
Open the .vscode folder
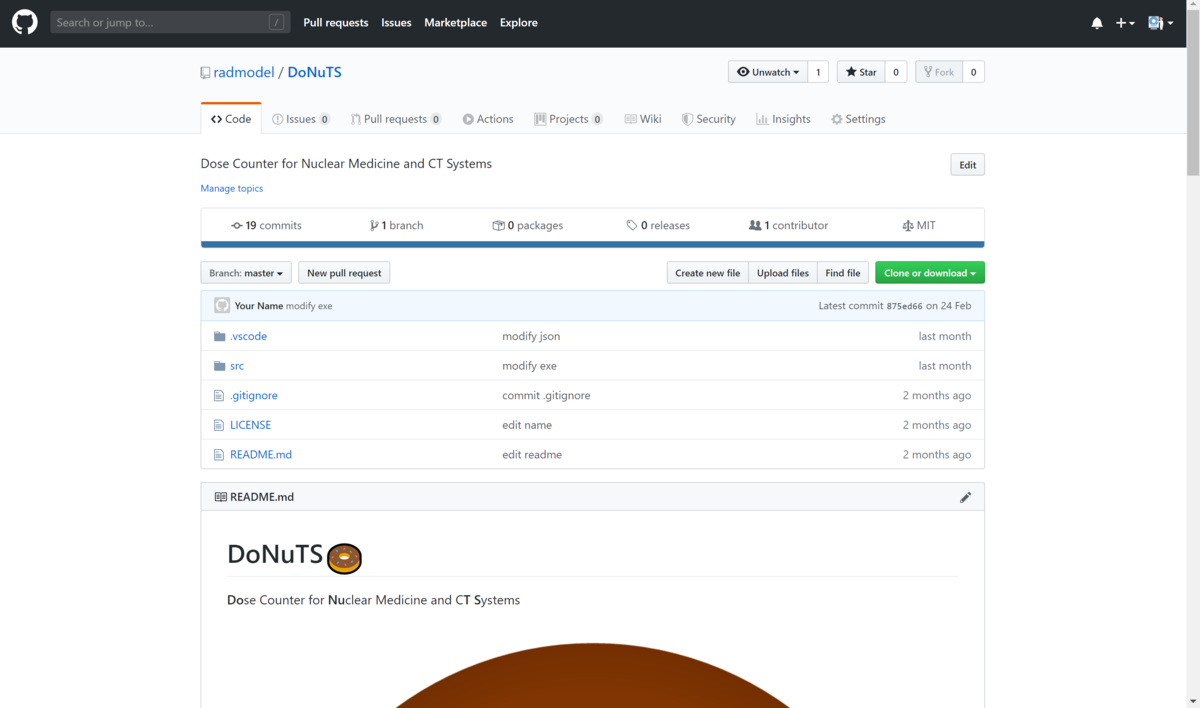[x=248, y=336]
